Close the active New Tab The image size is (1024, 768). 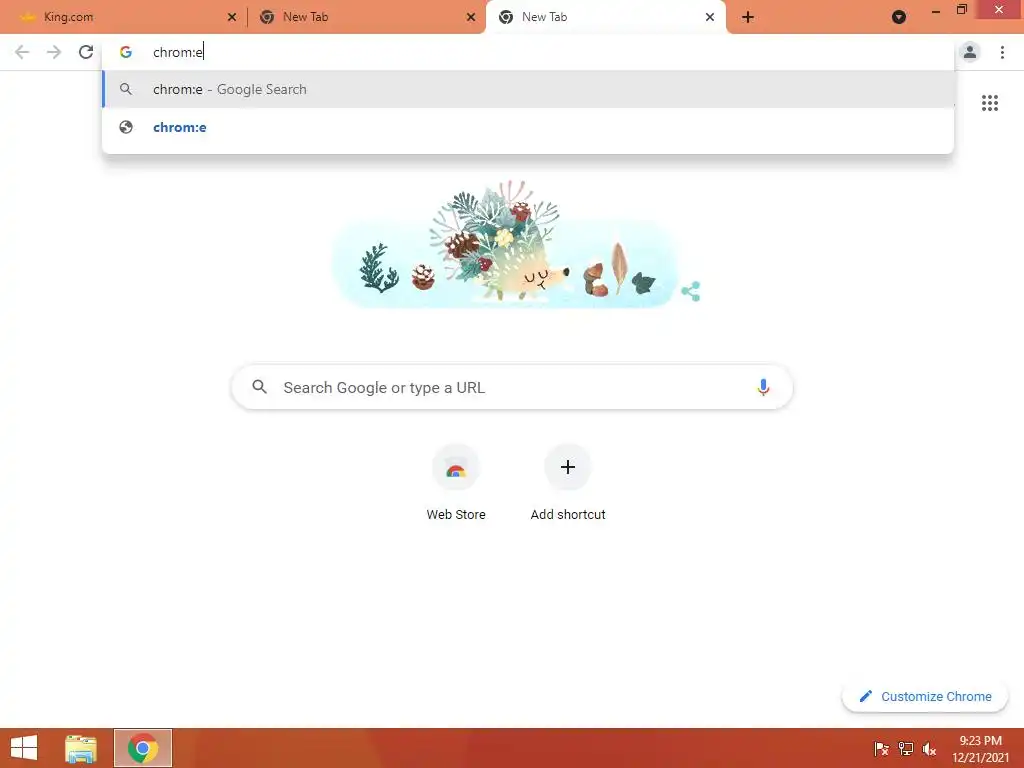tap(710, 17)
